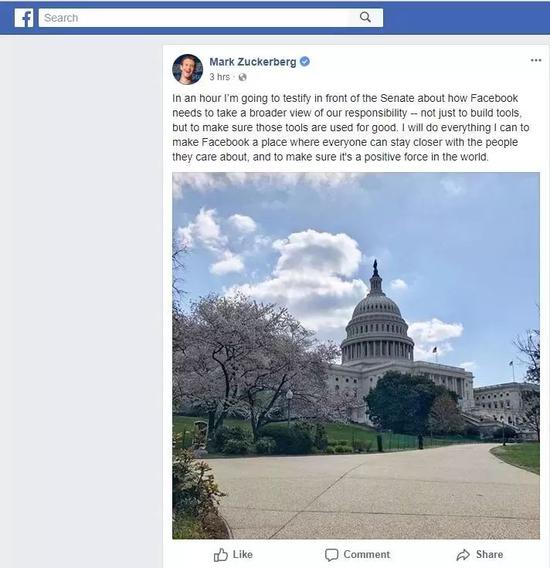Click the speech bubble Comment icon
Image resolution: width=550 pixels, height=568 pixels.
332,555
